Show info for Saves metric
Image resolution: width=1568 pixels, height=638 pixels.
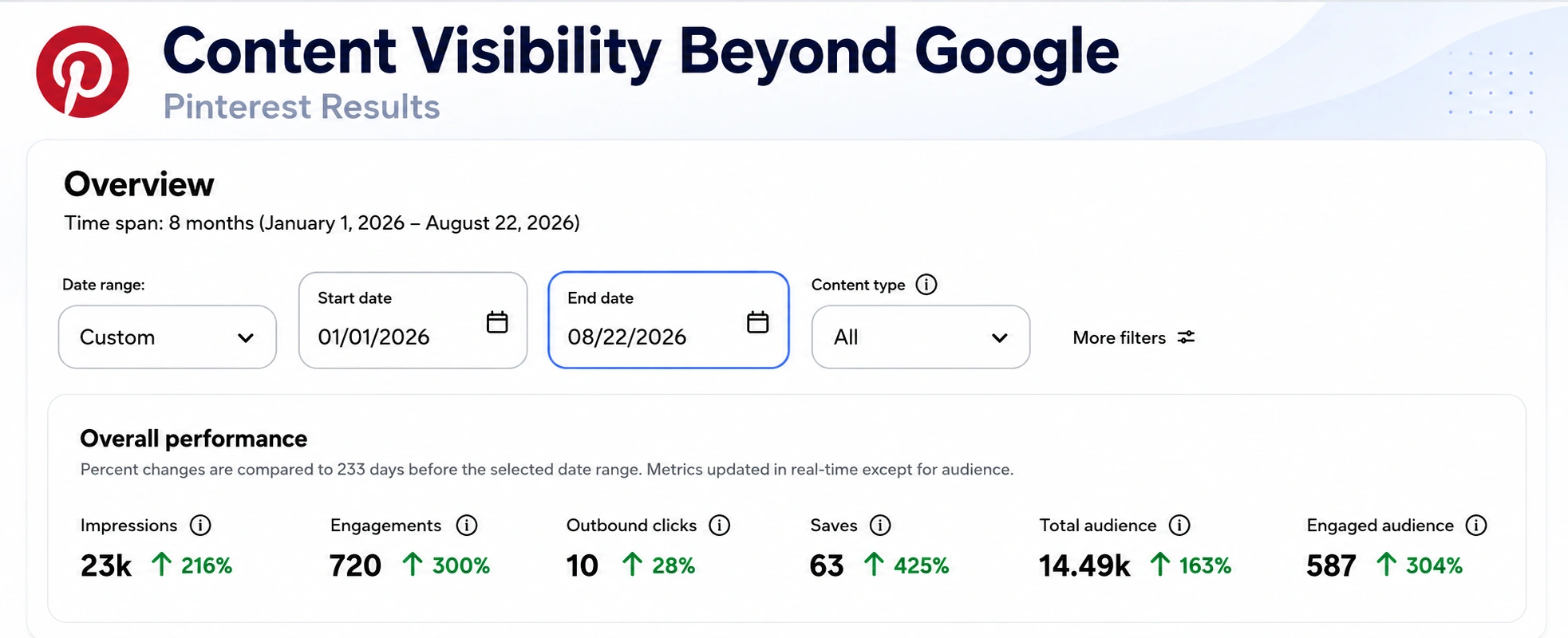pos(880,526)
